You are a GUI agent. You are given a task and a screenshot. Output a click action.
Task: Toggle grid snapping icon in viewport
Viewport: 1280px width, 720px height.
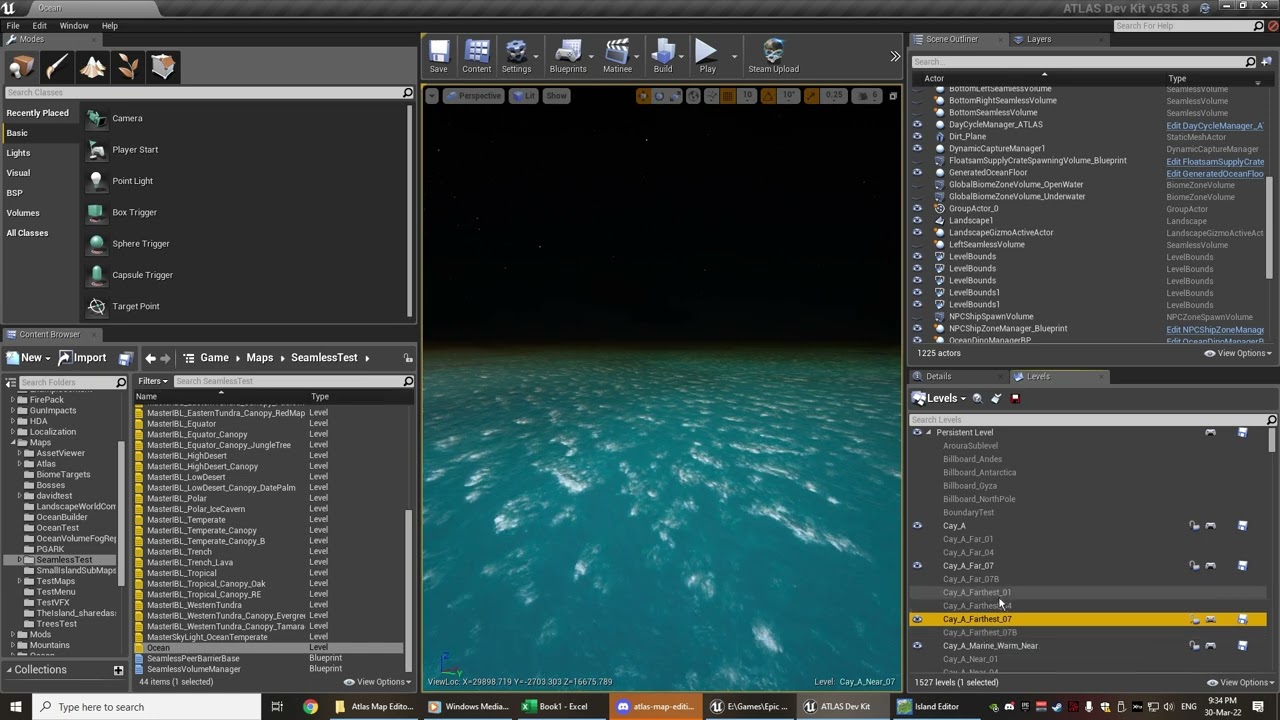[x=728, y=96]
